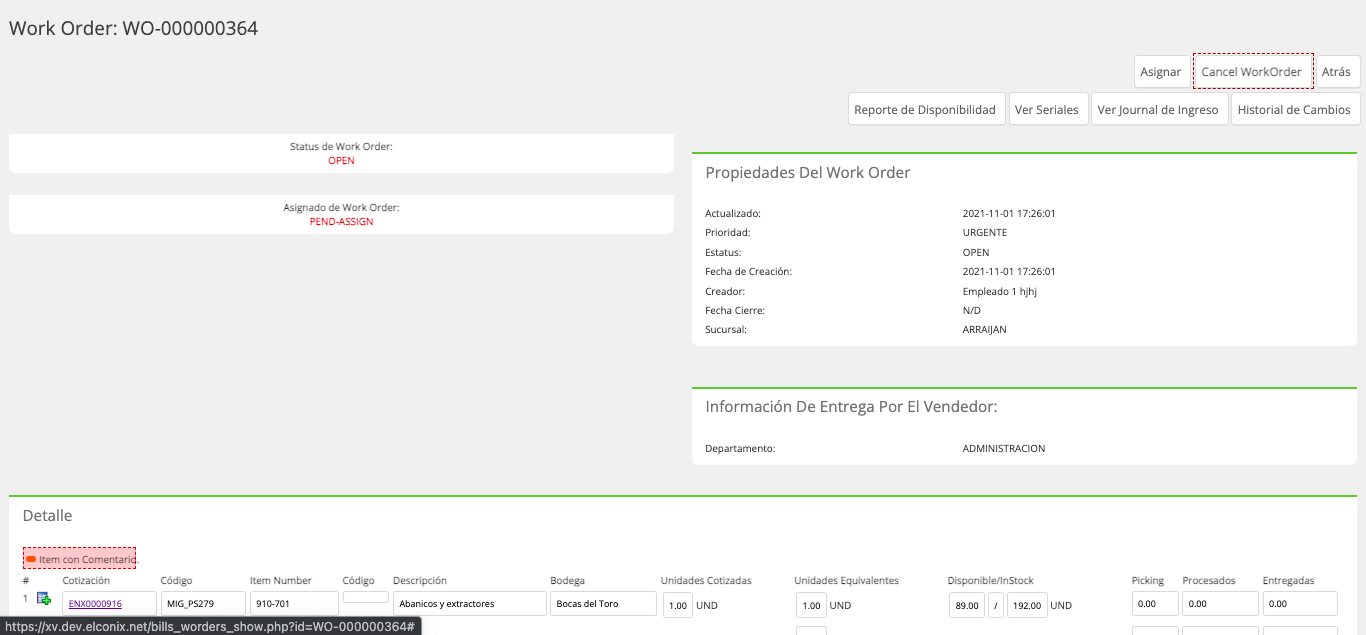Click the Descripción field Abanicos y extractores

(470, 604)
